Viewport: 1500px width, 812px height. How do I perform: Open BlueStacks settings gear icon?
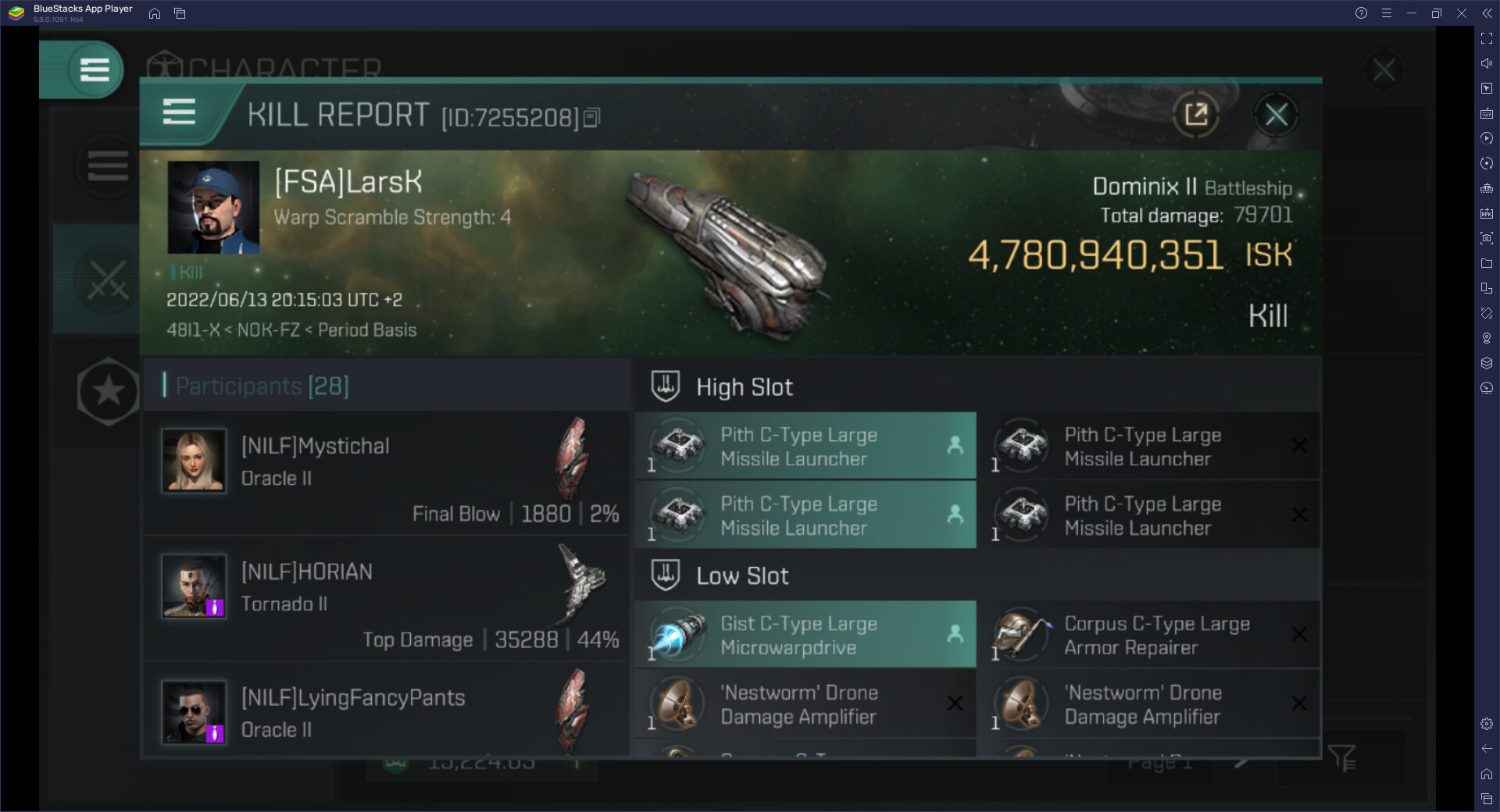[1486, 724]
